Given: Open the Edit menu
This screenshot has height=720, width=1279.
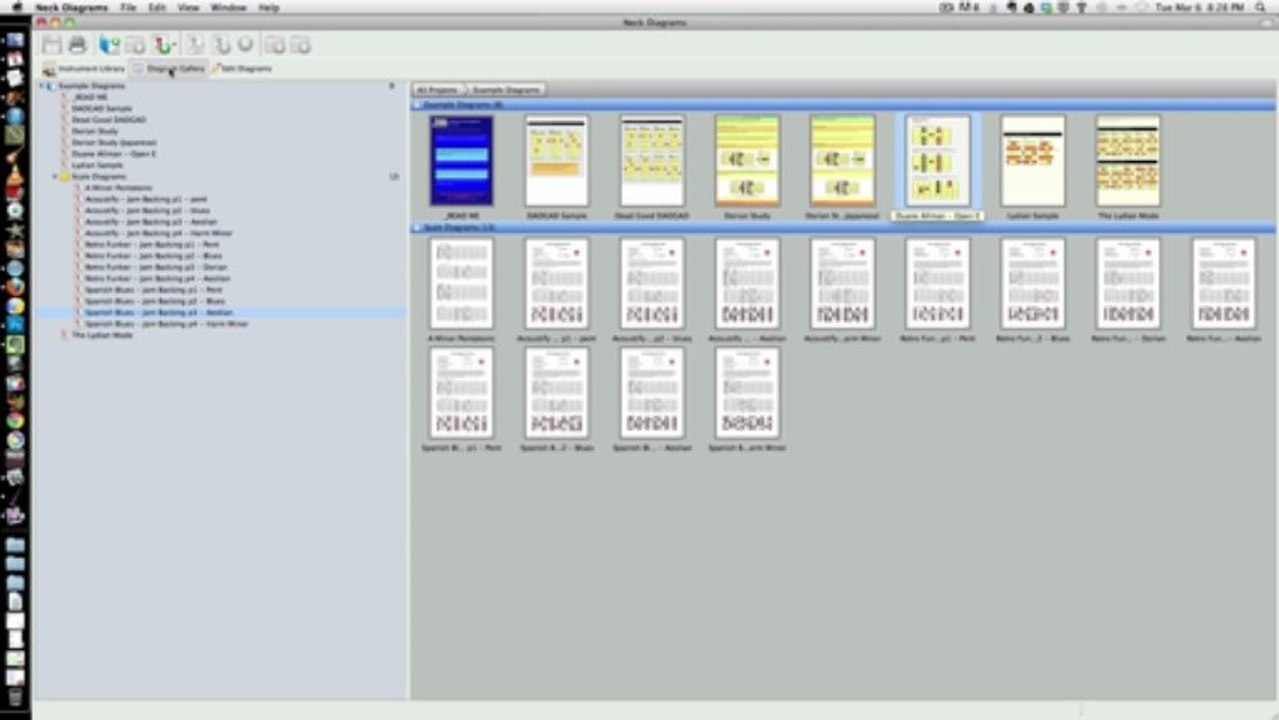Looking at the screenshot, I should 157,7.
